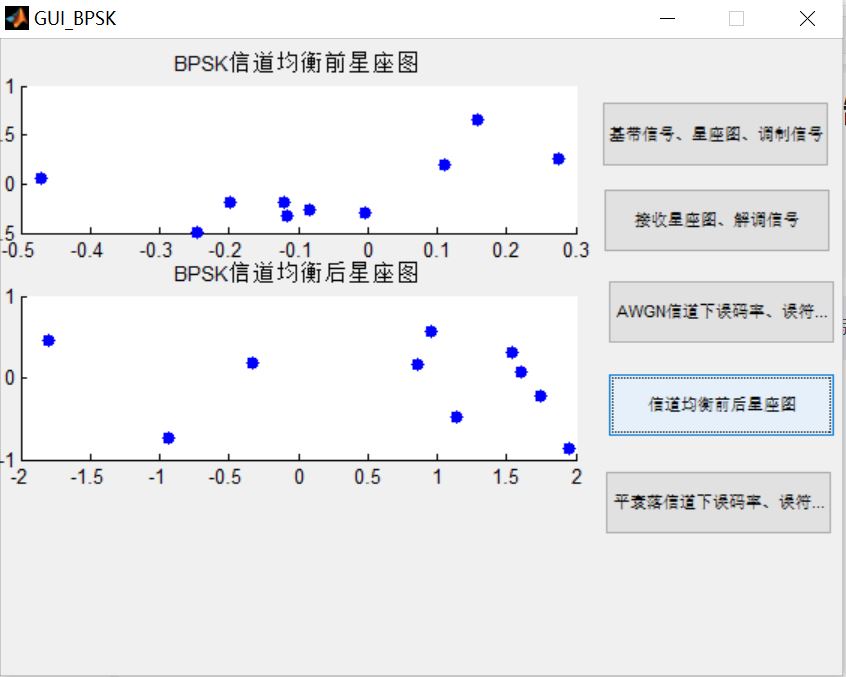This screenshot has width=846, height=677.
Task: Run the AWGN信道下误码率 button
Action: click(721, 312)
